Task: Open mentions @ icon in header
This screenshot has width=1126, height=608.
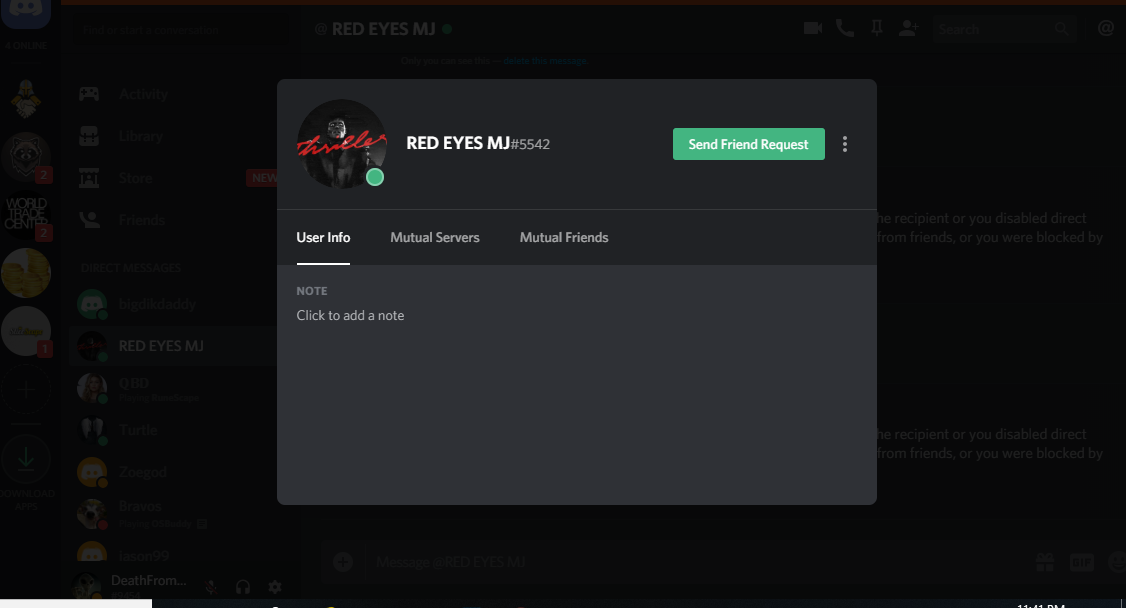Action: (x=1106, y=29)
